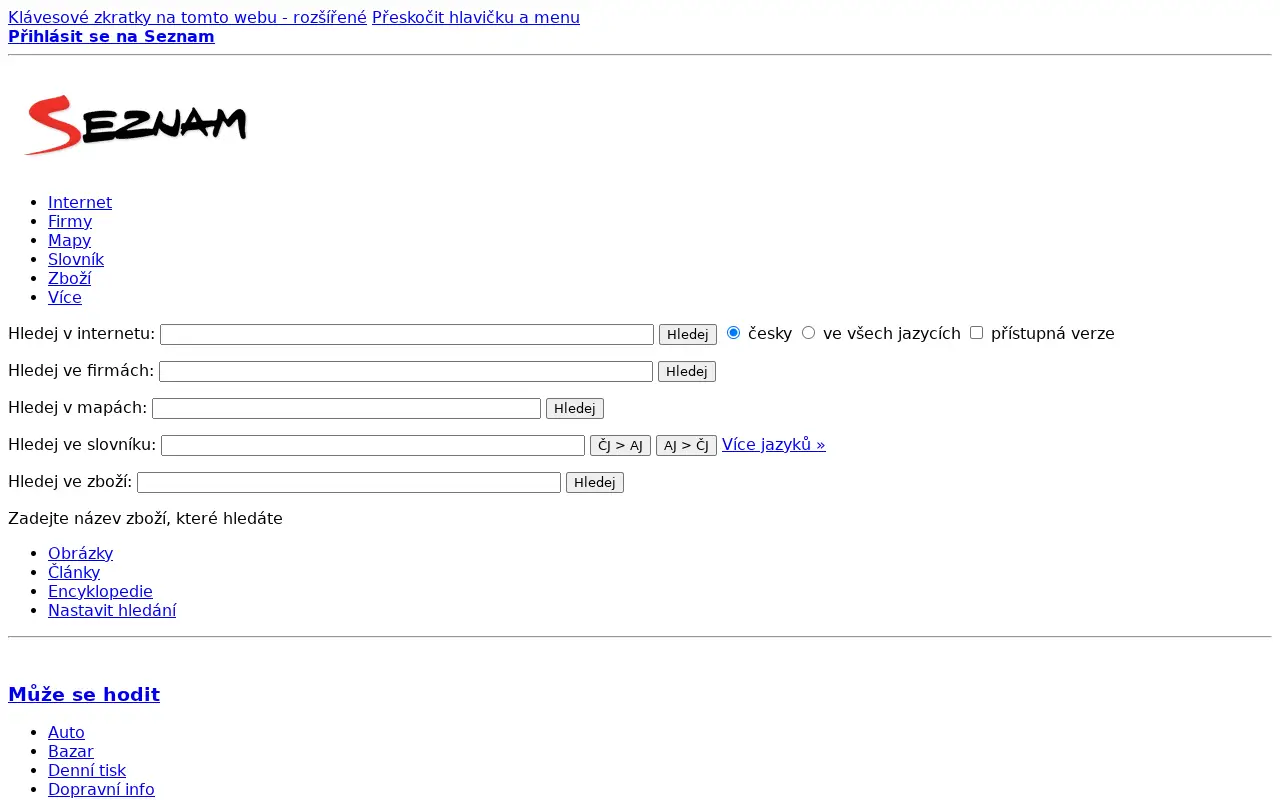Click Hledej button for zboží search
Image resolution: width=1280 pixels, height=800 pixels.
click(594, 482)
